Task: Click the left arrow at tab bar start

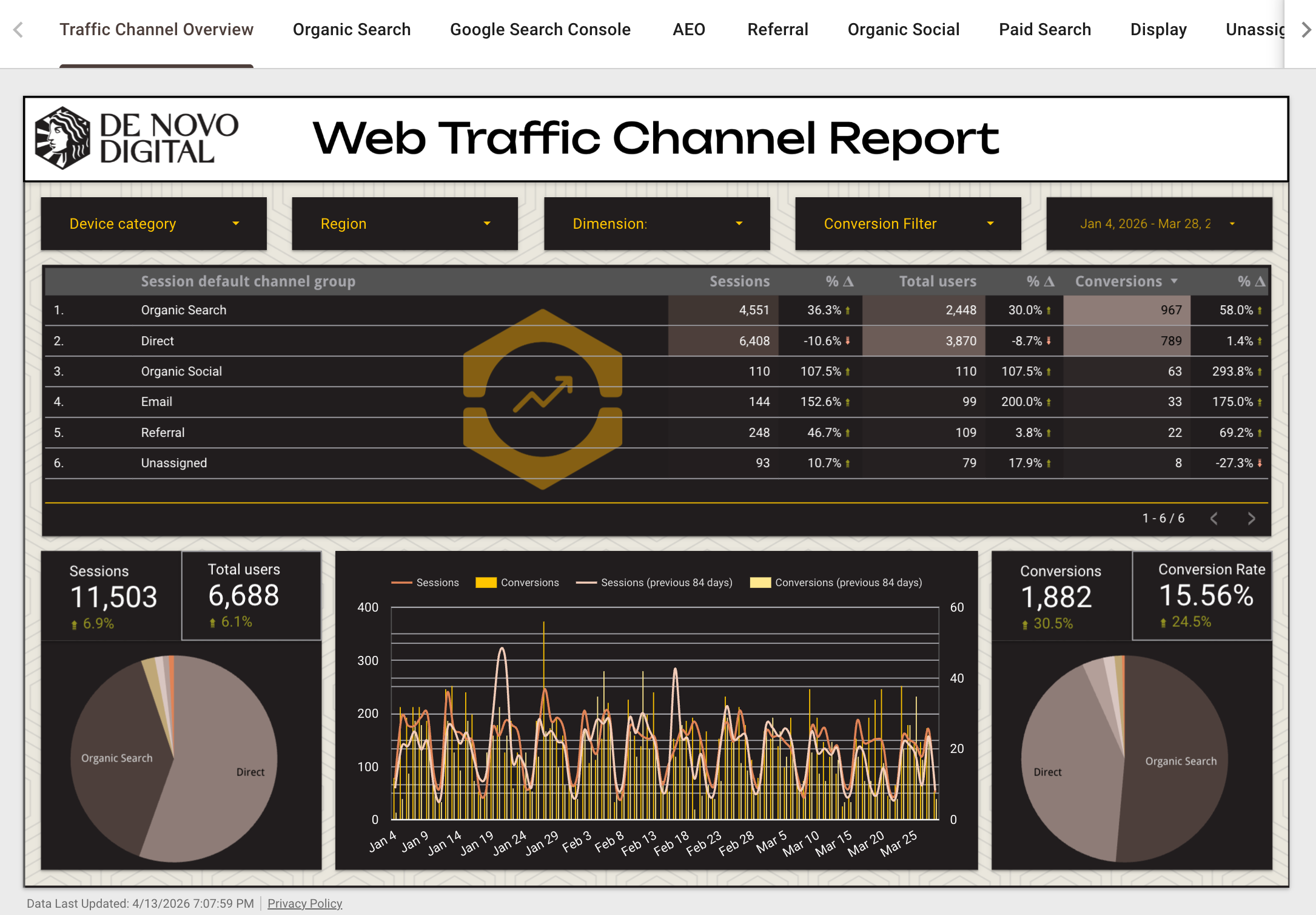Action: (x=18, y=29)
